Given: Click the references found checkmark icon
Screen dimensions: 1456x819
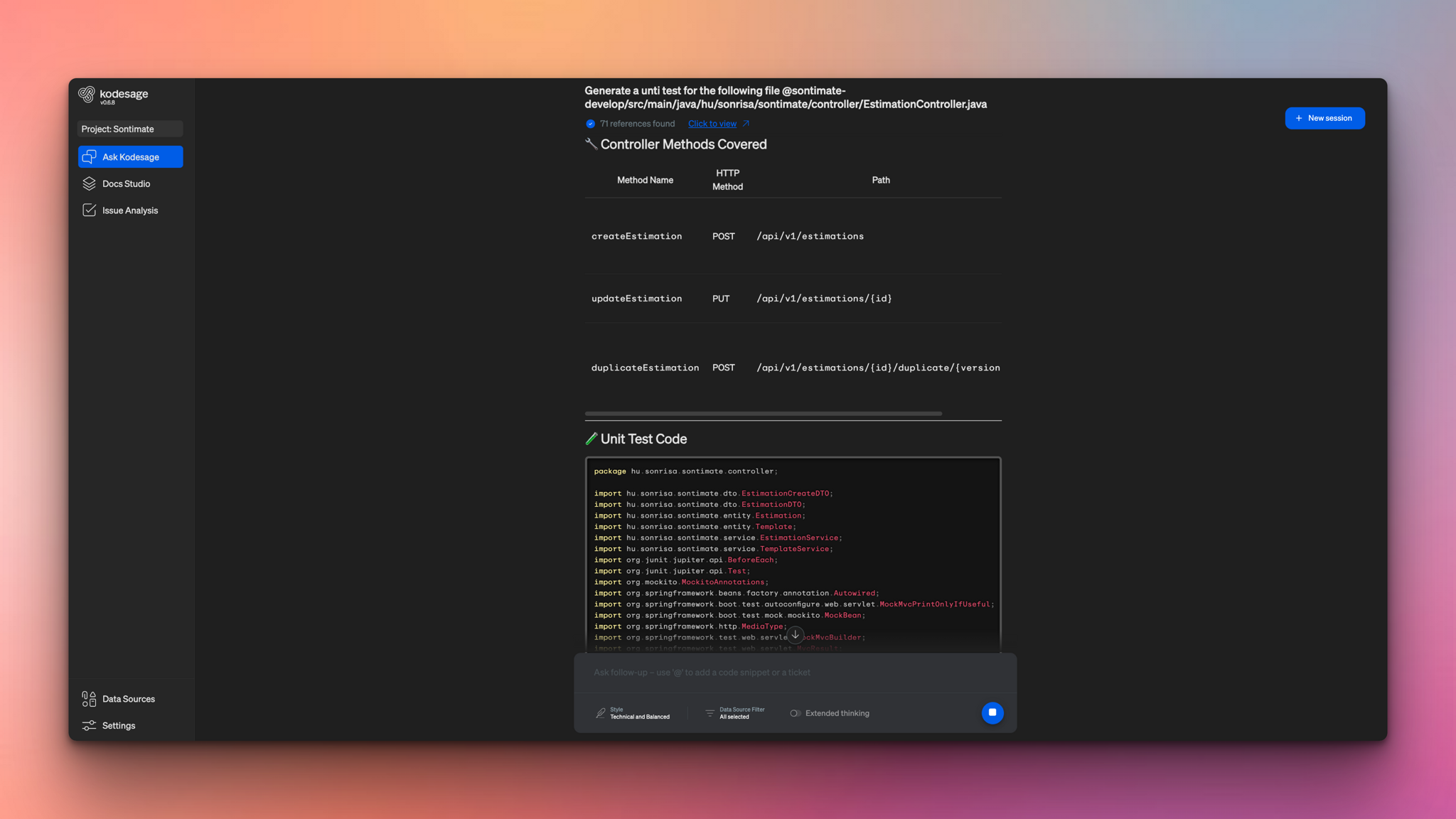Looking at the screenshot, I should click(x=590, y=124).
